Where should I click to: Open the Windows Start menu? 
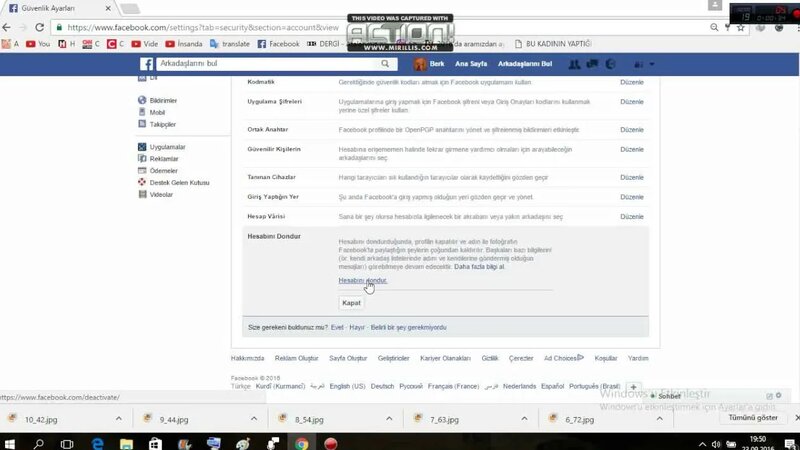pyautogui.click(x=9, y=444)
